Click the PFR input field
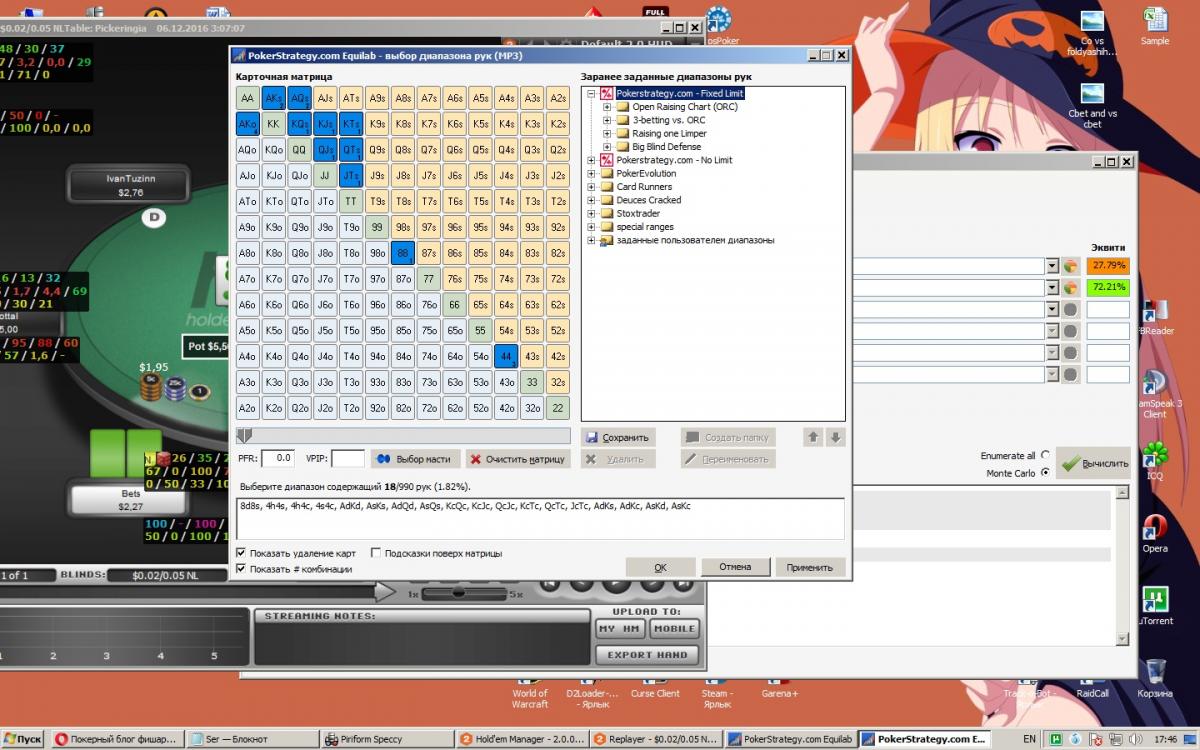1200x750 pixels. coord(278,458)
